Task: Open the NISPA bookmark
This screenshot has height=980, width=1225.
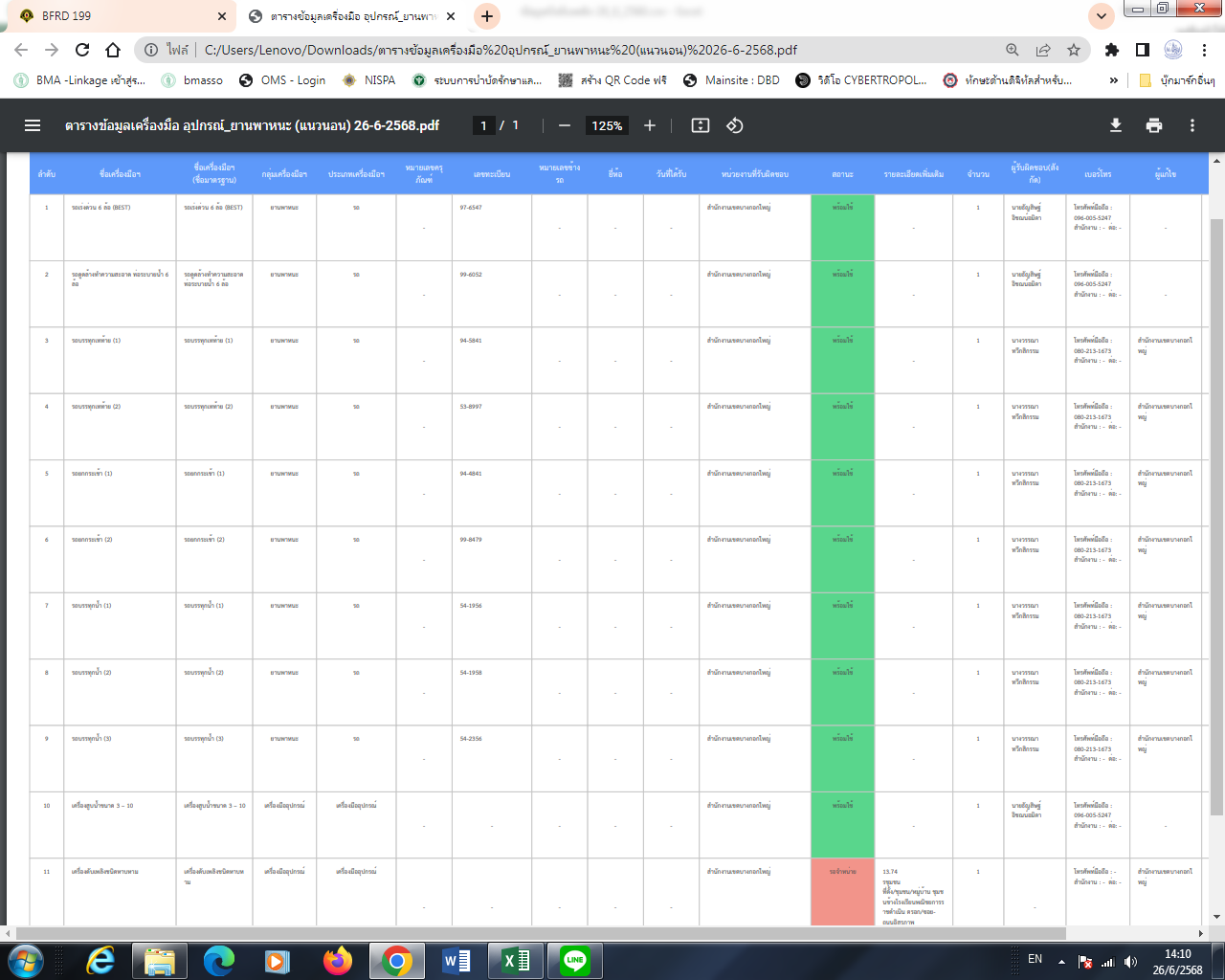Action: (x=369, y=80)
